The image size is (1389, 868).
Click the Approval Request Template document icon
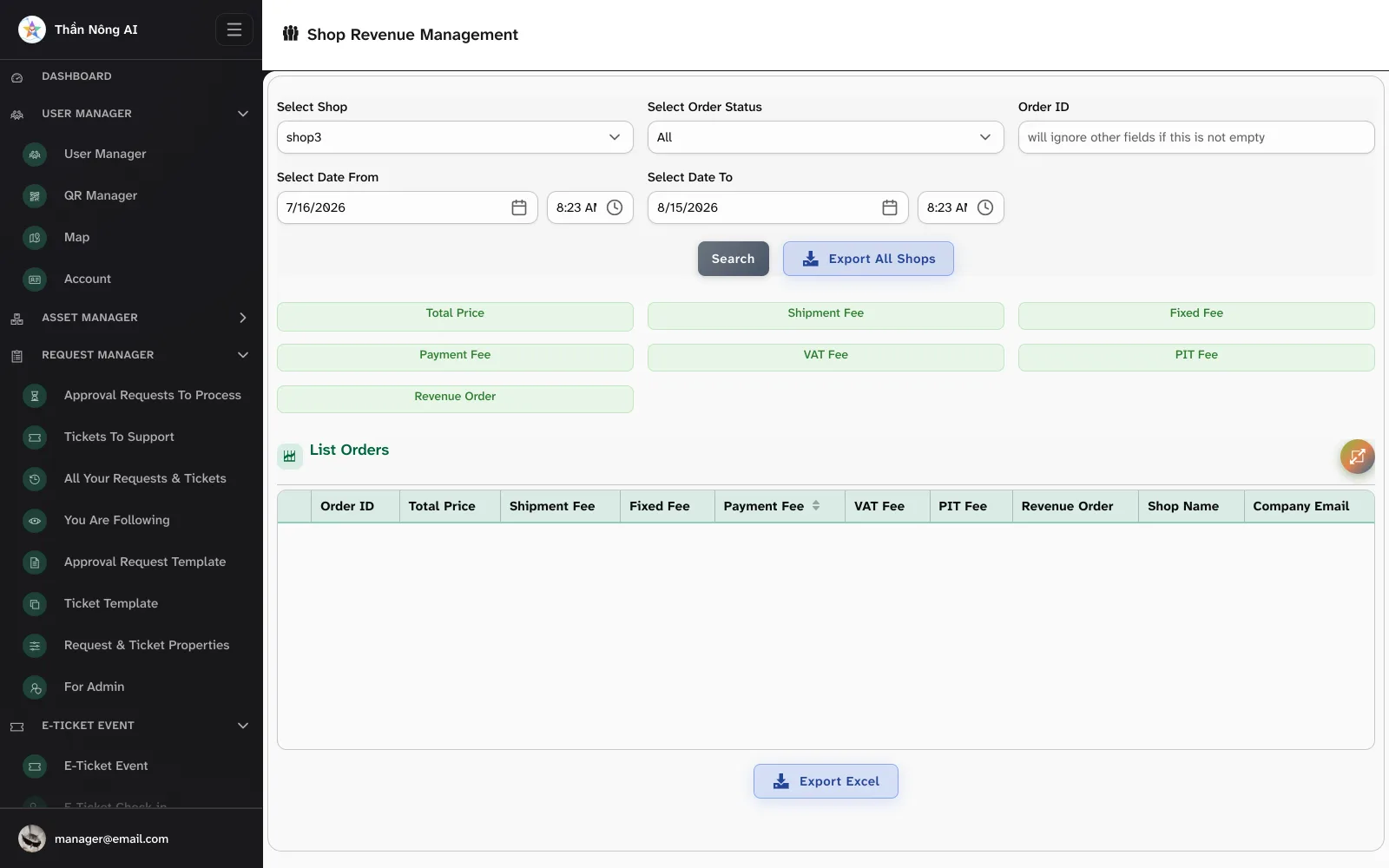(x=35, y=562)
